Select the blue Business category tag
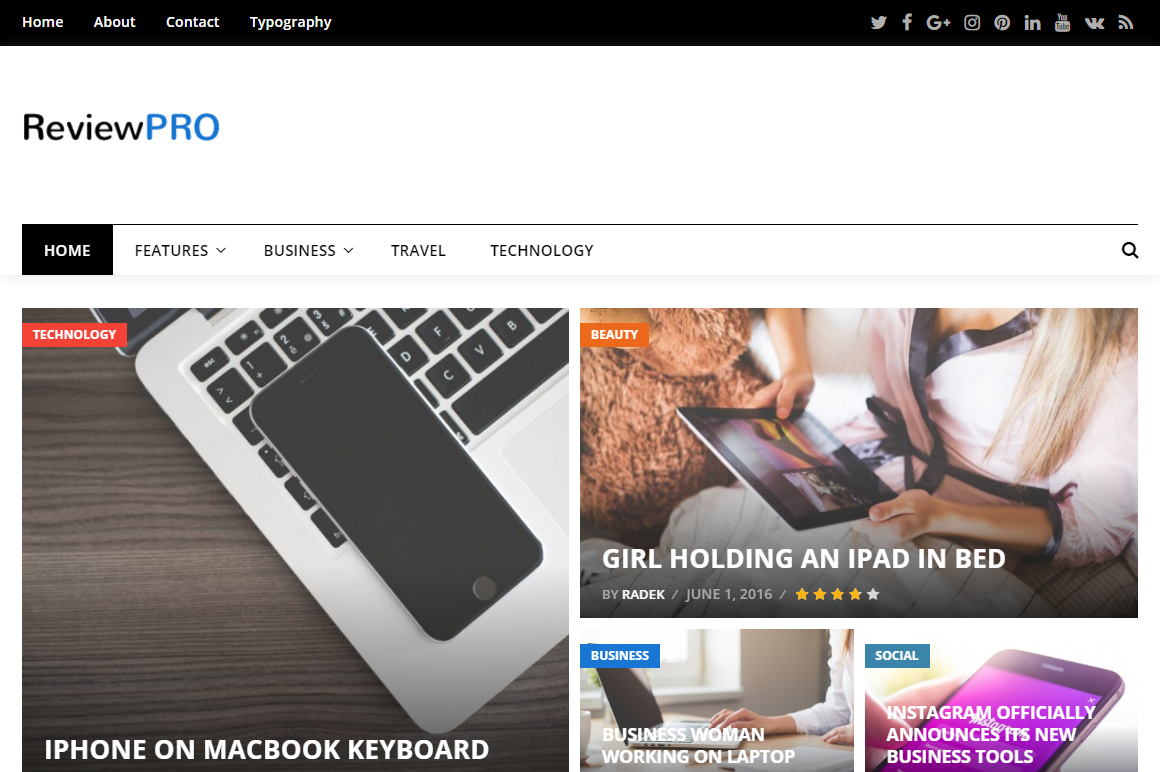The height and width of the screenshot is (772, 1160). click(619, 655)
